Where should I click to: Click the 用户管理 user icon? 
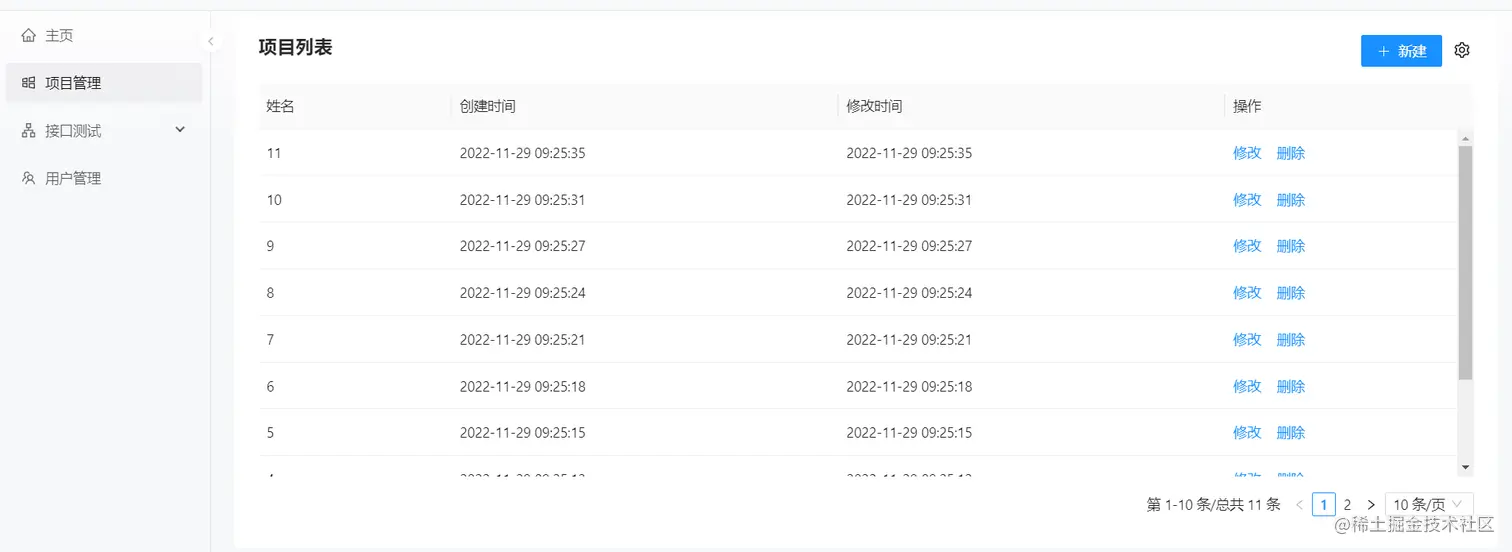click(x=28, y=178)
